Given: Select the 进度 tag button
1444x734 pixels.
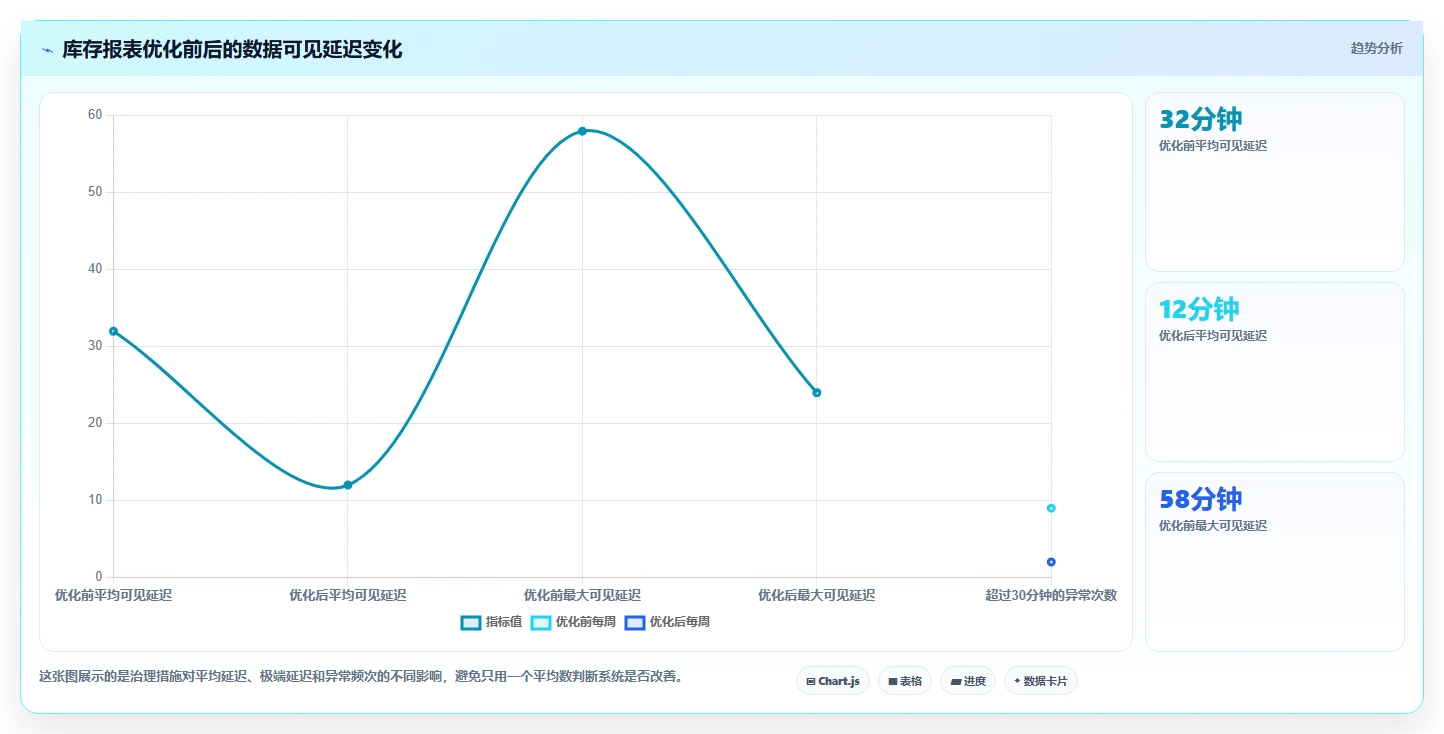Looking at the screenshot, I should pos(968,681).
